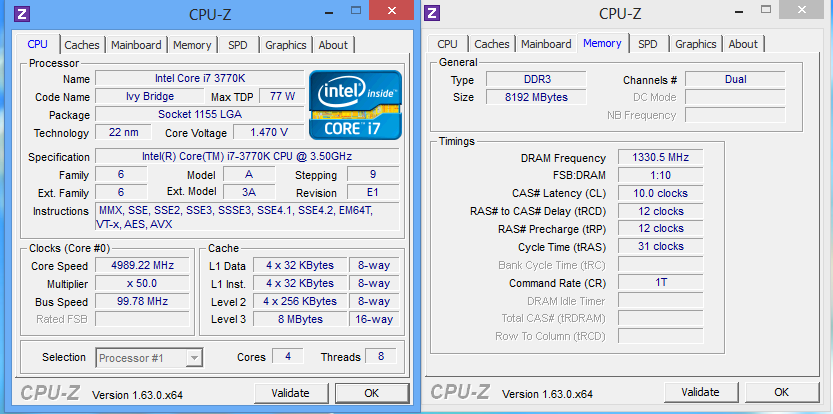Maximize the left CPU-Z window
This screenshot has width=833, height=414.
tap(356, 10)
